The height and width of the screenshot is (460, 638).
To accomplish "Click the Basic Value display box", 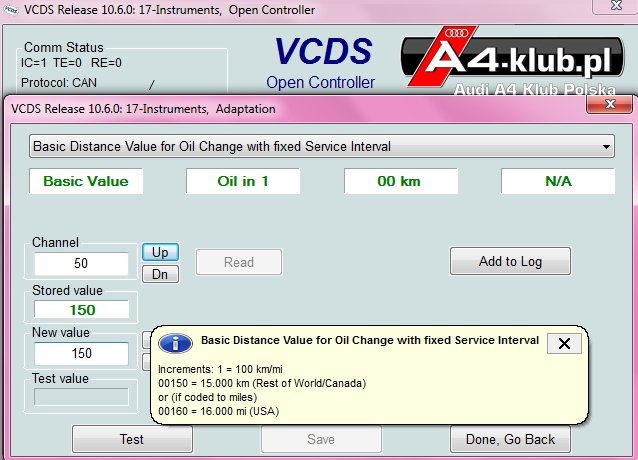I will point(86,181).
